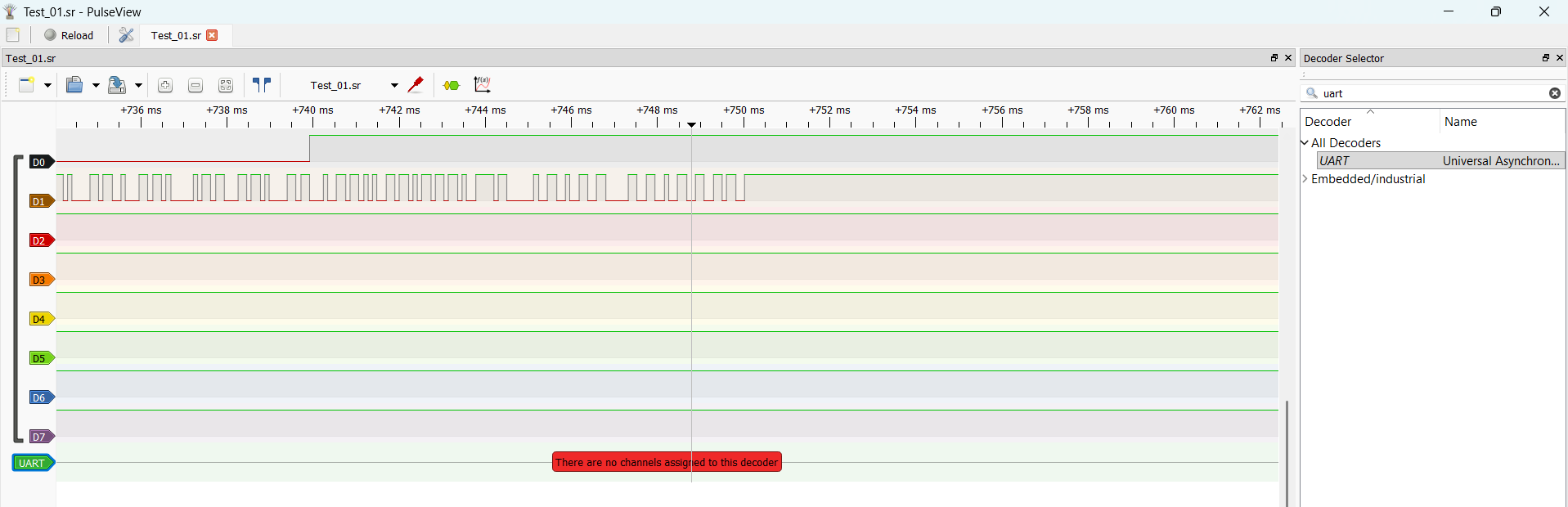Open the Test_01.sr device selector dropdown
Image resolution: width=1568 pixels, height=507 pixels.
[x=353, y=85]
